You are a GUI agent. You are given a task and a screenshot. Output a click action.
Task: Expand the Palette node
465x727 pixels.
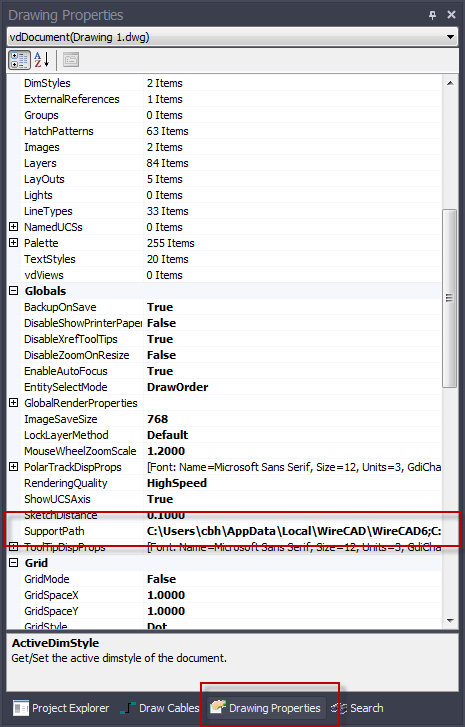coord(14,242)
